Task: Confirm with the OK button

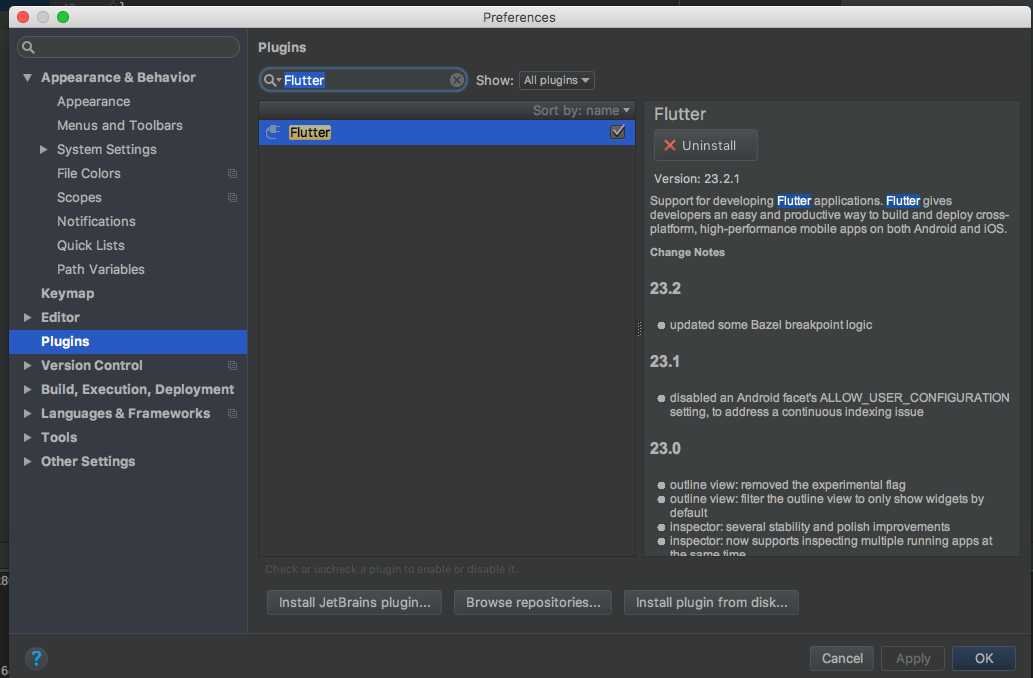Action: (x=984, y=658)
